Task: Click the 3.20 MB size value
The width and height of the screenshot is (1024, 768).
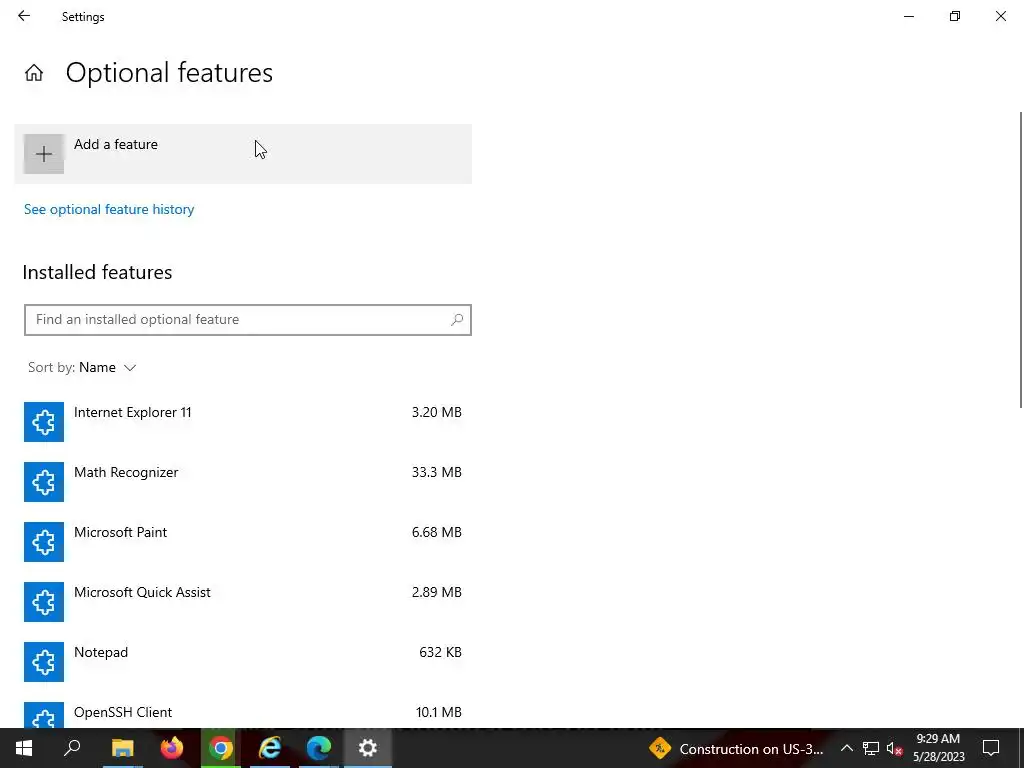Action: click(437, 413)
